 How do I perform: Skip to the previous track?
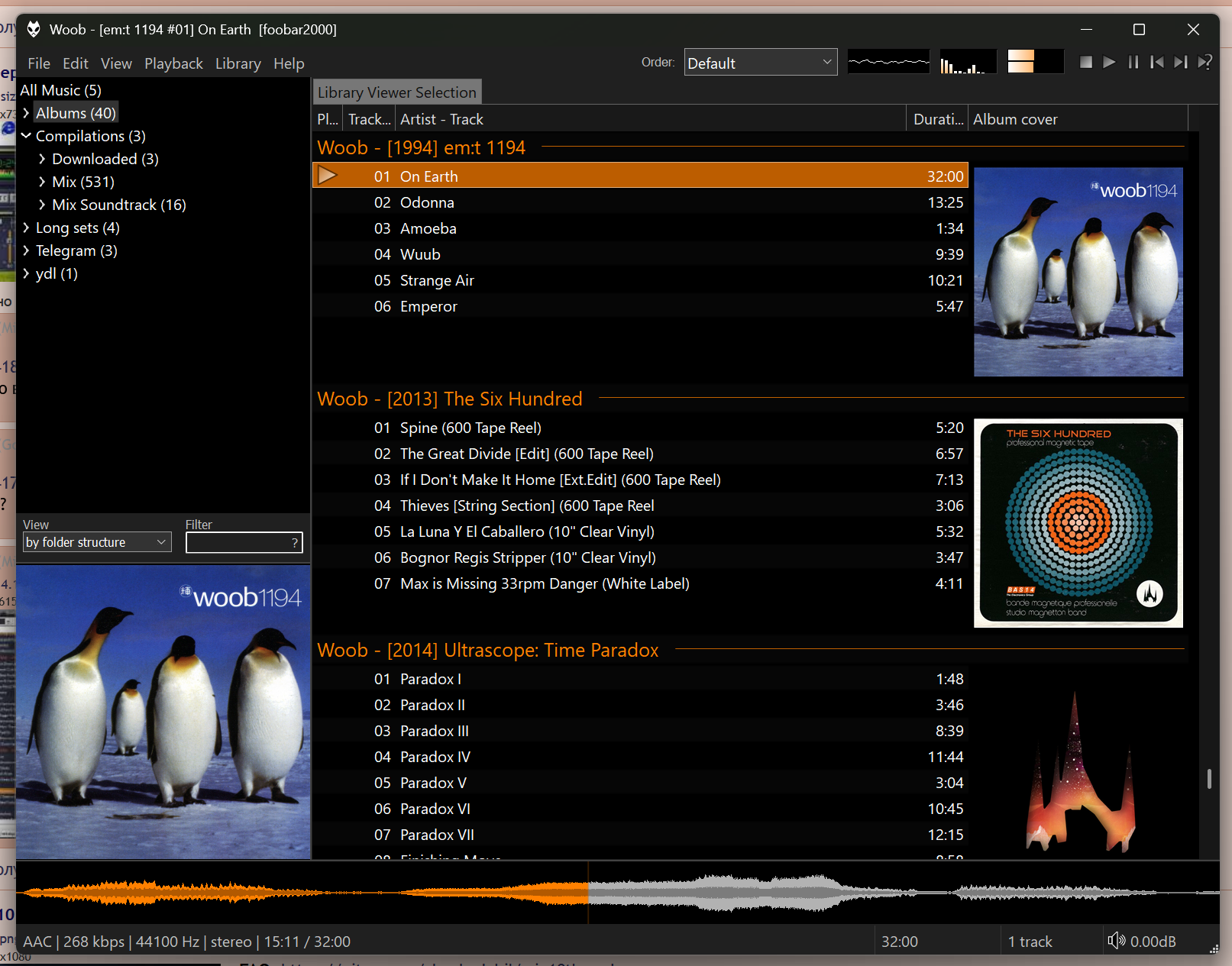(1157, 62)
